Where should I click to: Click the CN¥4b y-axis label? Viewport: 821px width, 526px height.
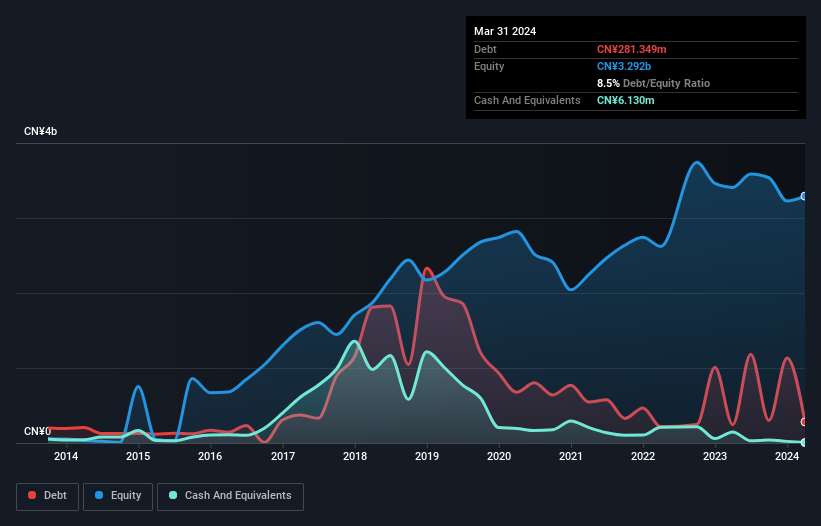(x=40, y=131)
